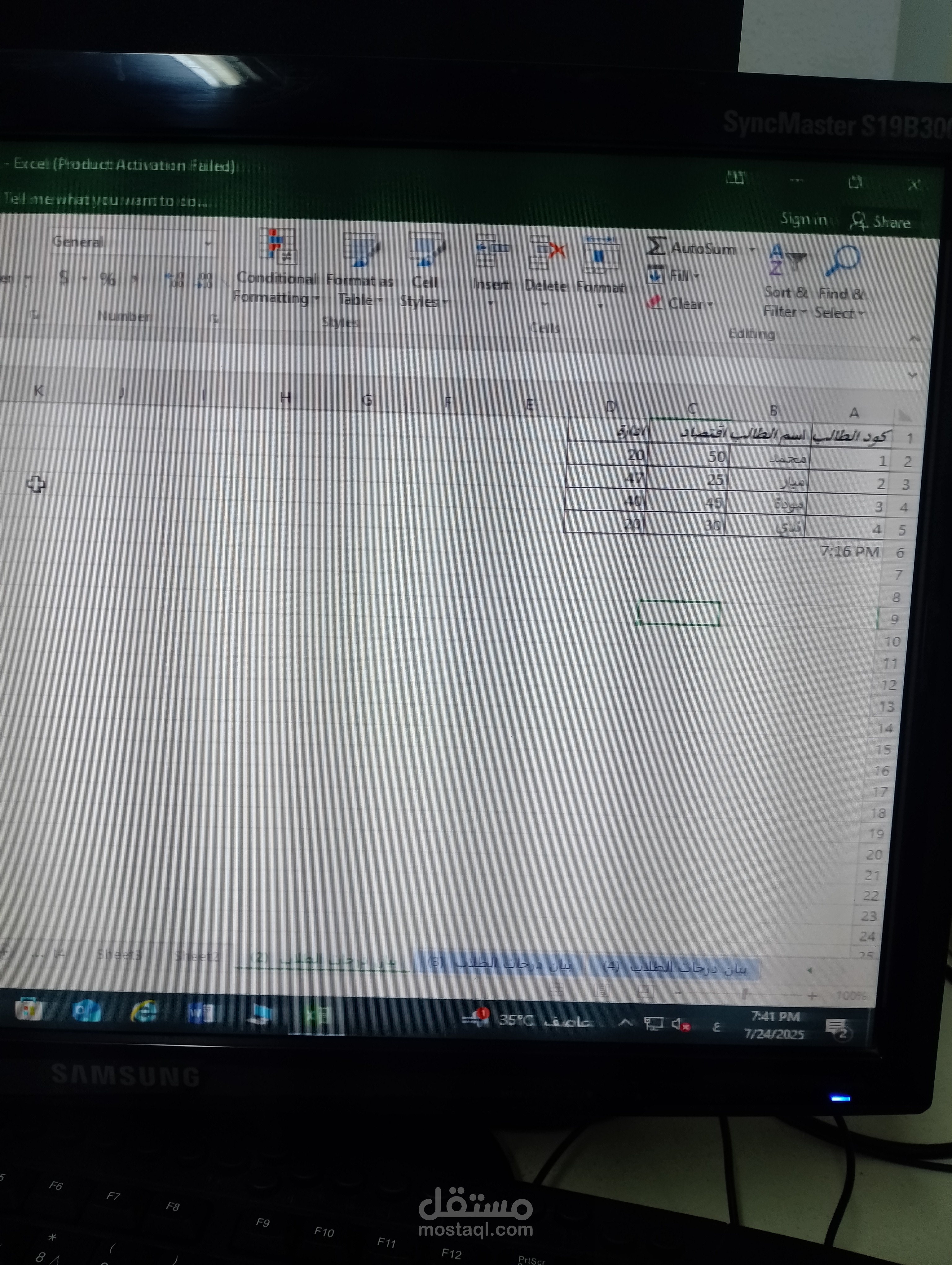The width and height of the screenshot is (952, 1265).
Task: Expand the accounting format dropdown arrow
Action: coord(84,278)
